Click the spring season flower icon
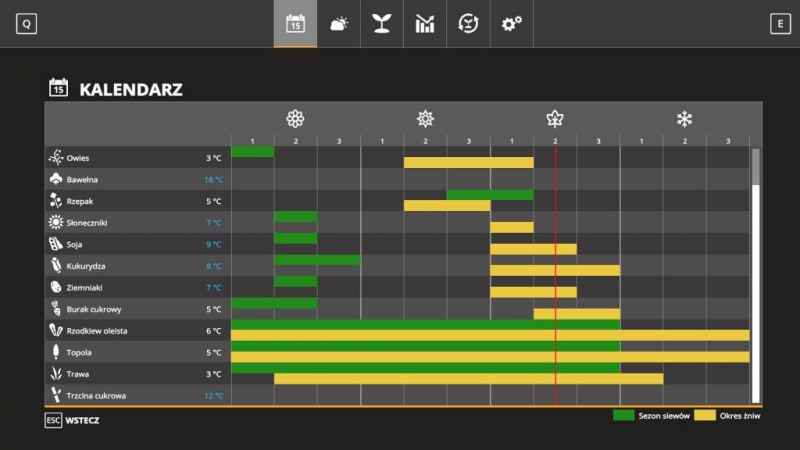800x450 pixels. (295, 119)
